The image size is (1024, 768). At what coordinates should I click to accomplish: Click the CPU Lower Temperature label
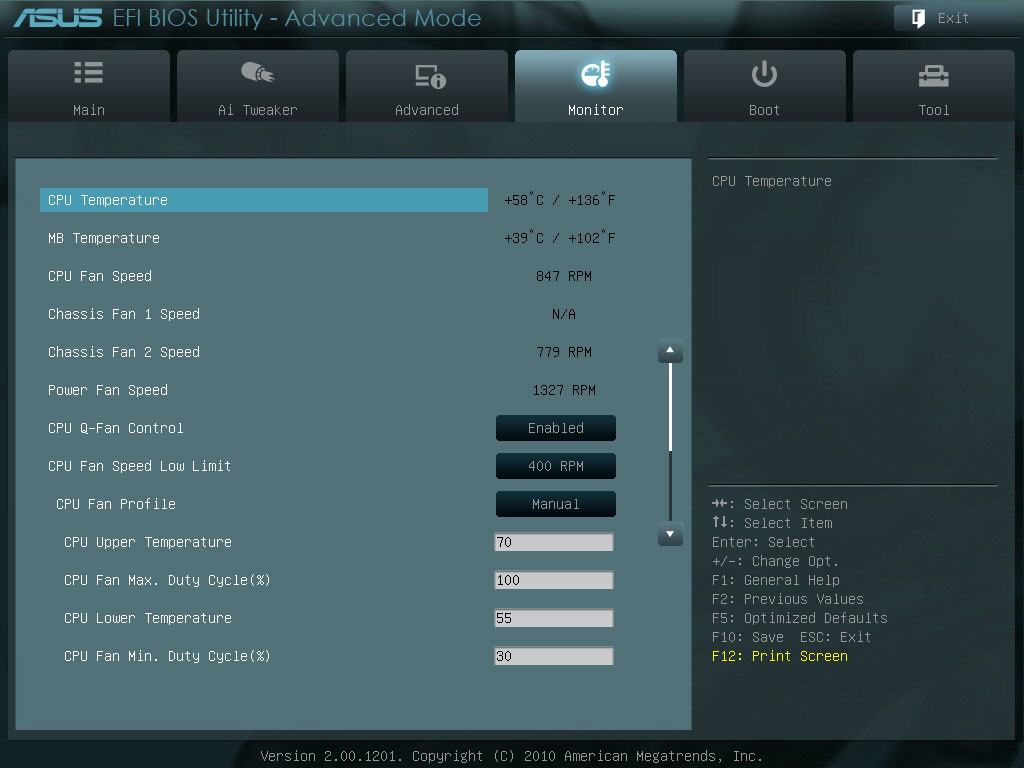pos(148,618)
